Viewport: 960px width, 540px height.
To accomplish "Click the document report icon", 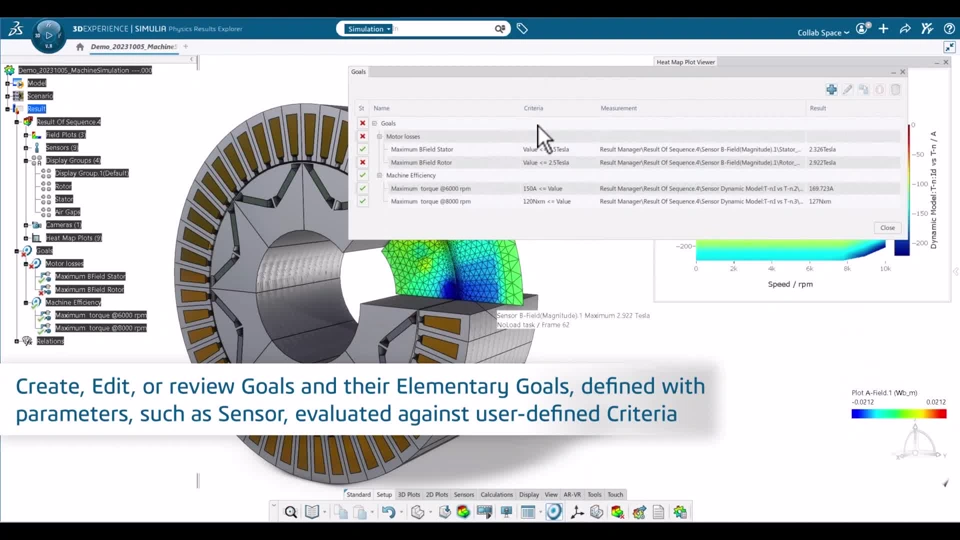I will (x=659, y=512).
